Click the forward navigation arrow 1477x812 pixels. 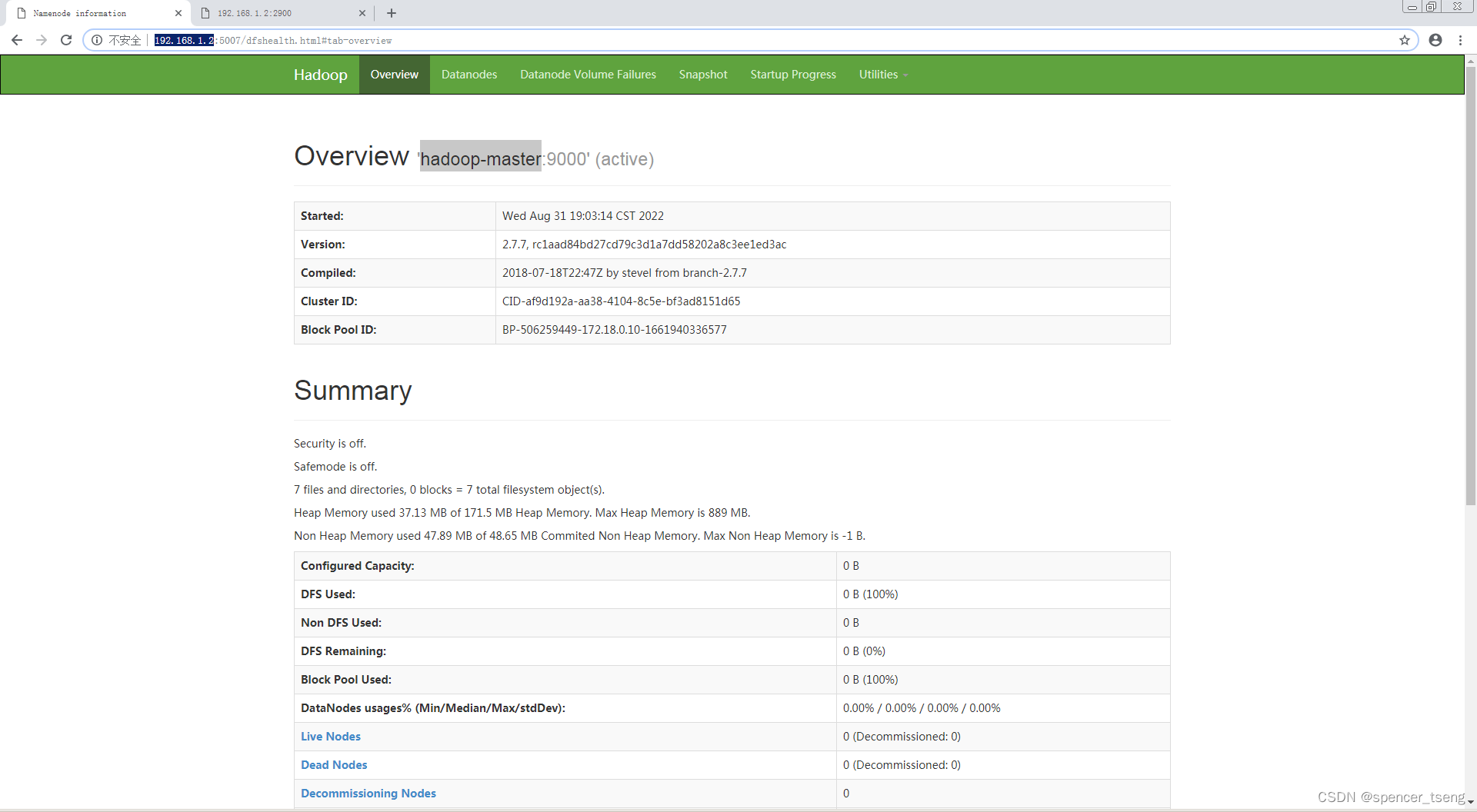(x=42, y=40)
